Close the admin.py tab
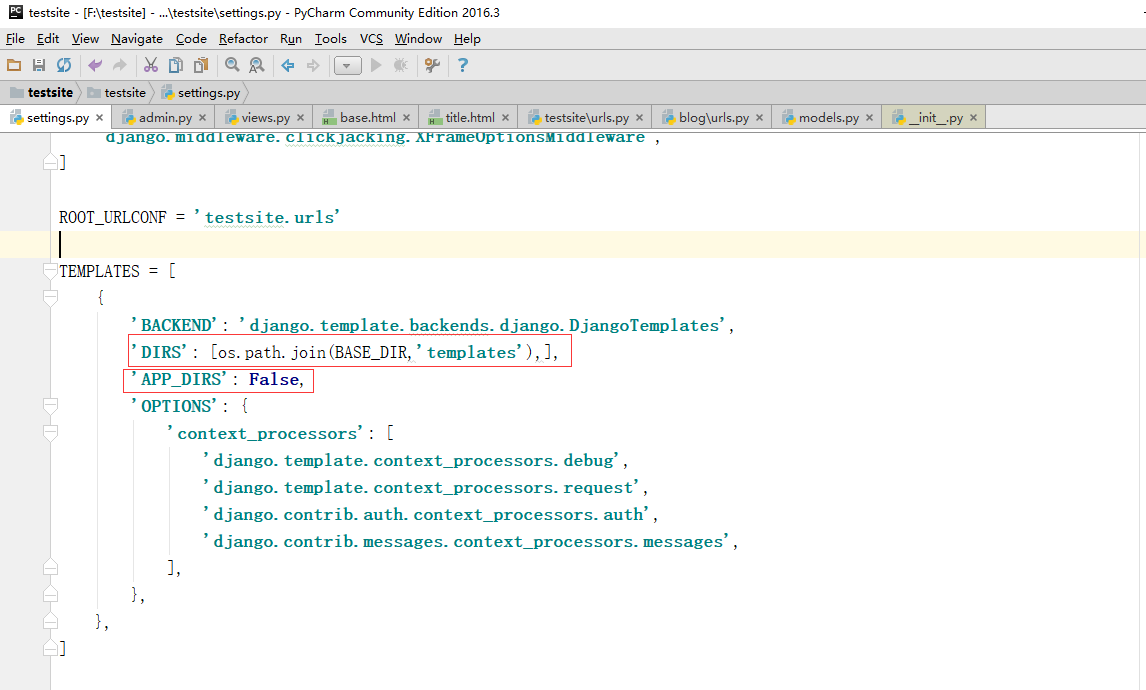The width and height of the screenshot is (1146, 690). click(202, 117)
